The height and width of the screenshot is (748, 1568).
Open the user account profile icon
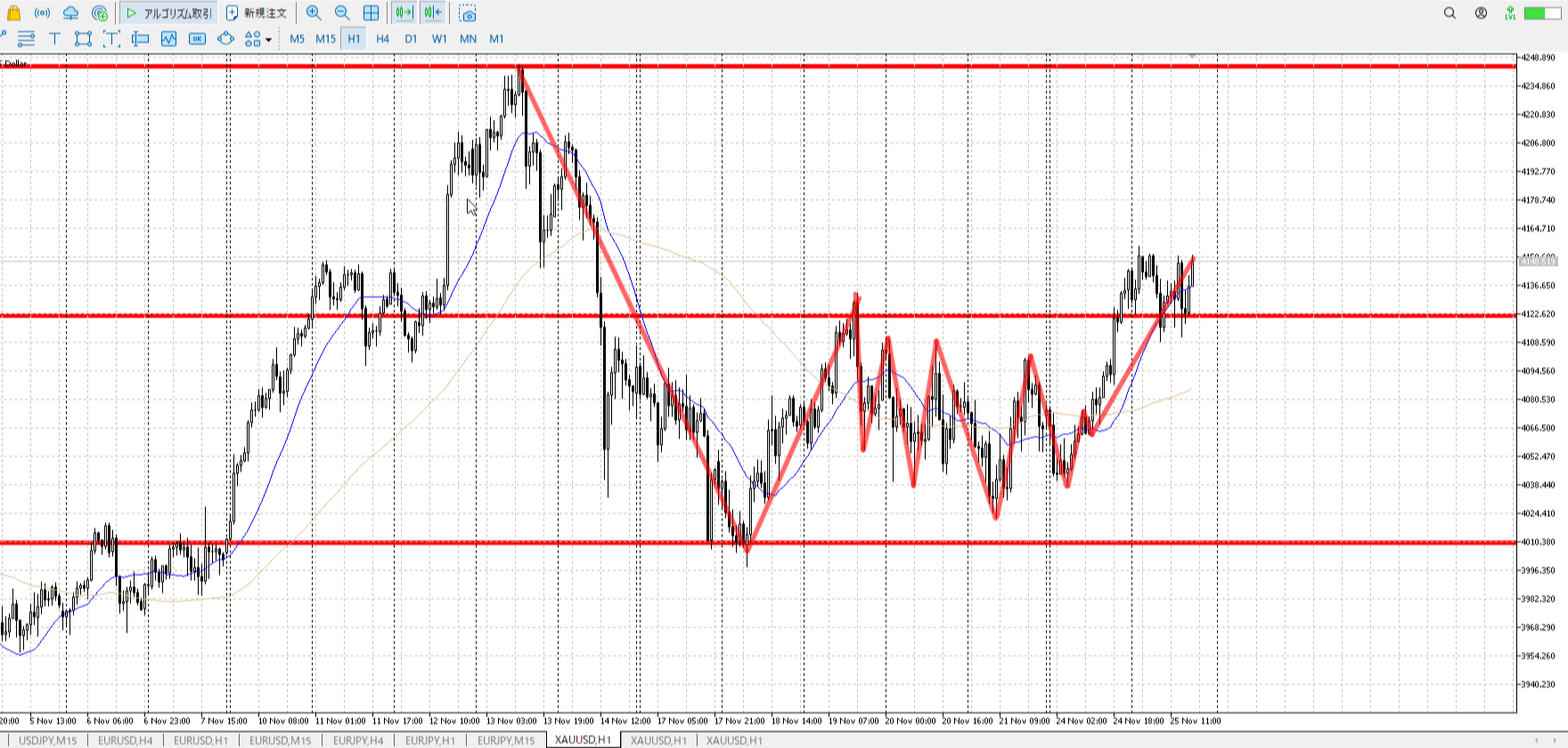[1481, 13]
